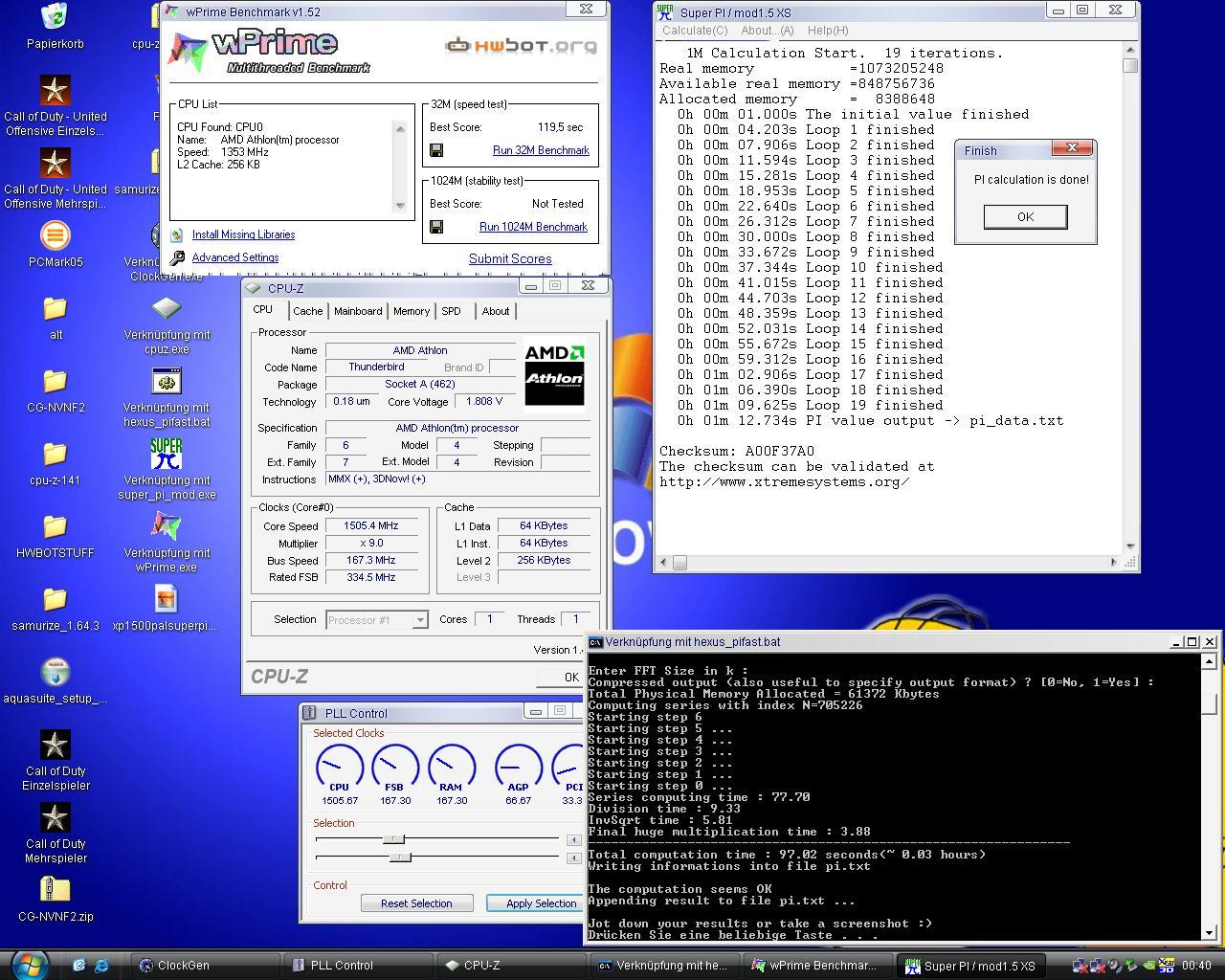The image size is (1225, 980).
Task: Click the Install Missing Libraries link
Action: [x=243, y=234]
